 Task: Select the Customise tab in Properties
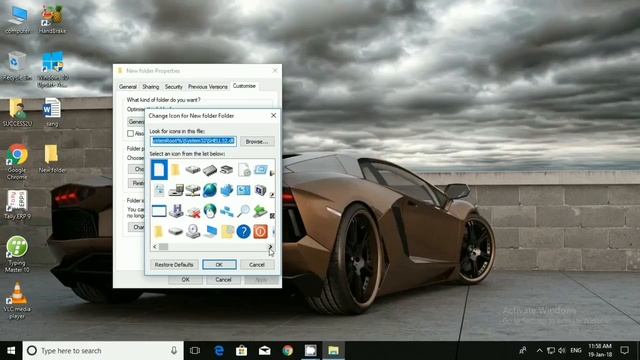pos(244,86)
